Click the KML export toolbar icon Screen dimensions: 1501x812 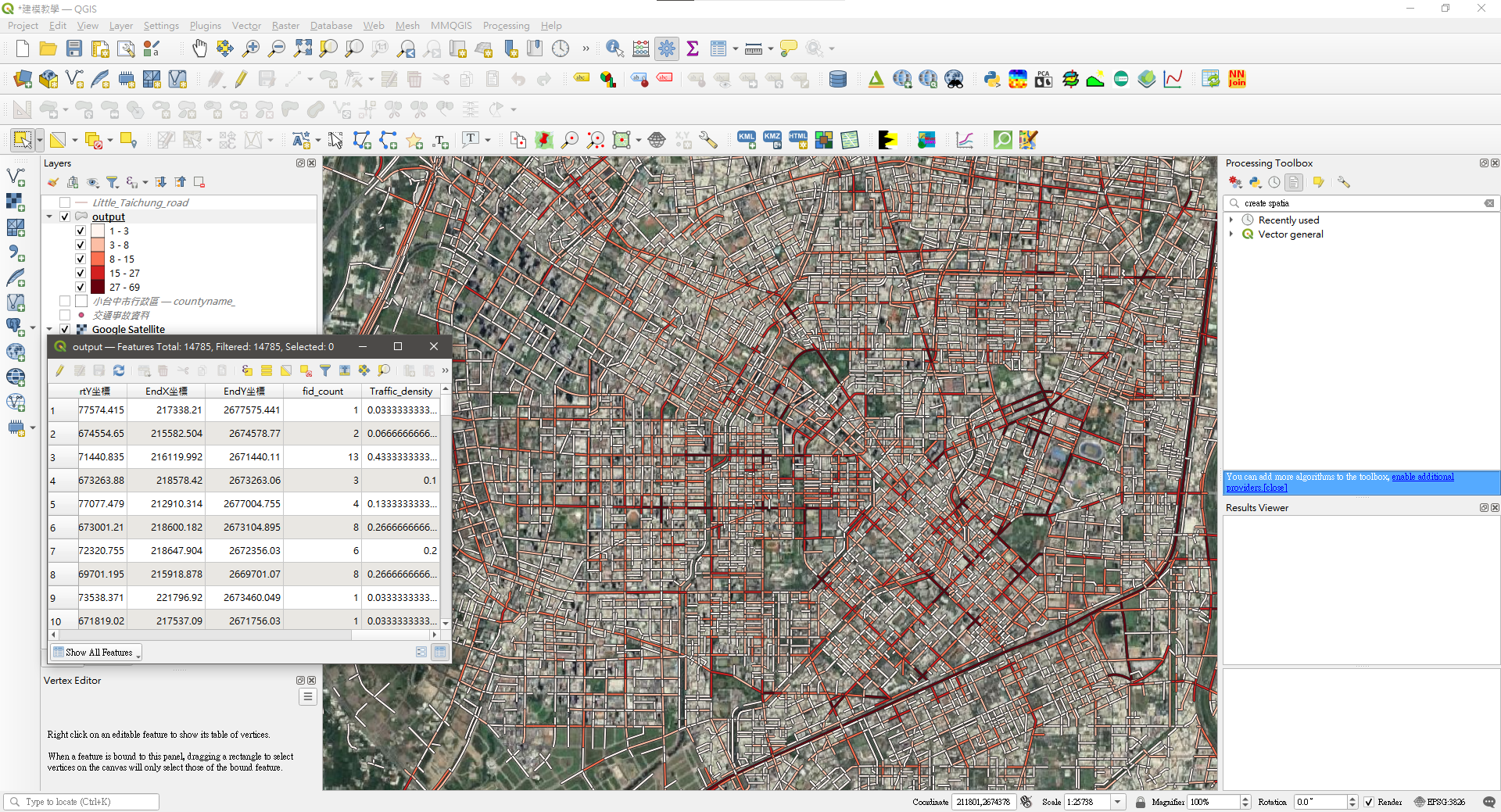click(x=746, y=139)
